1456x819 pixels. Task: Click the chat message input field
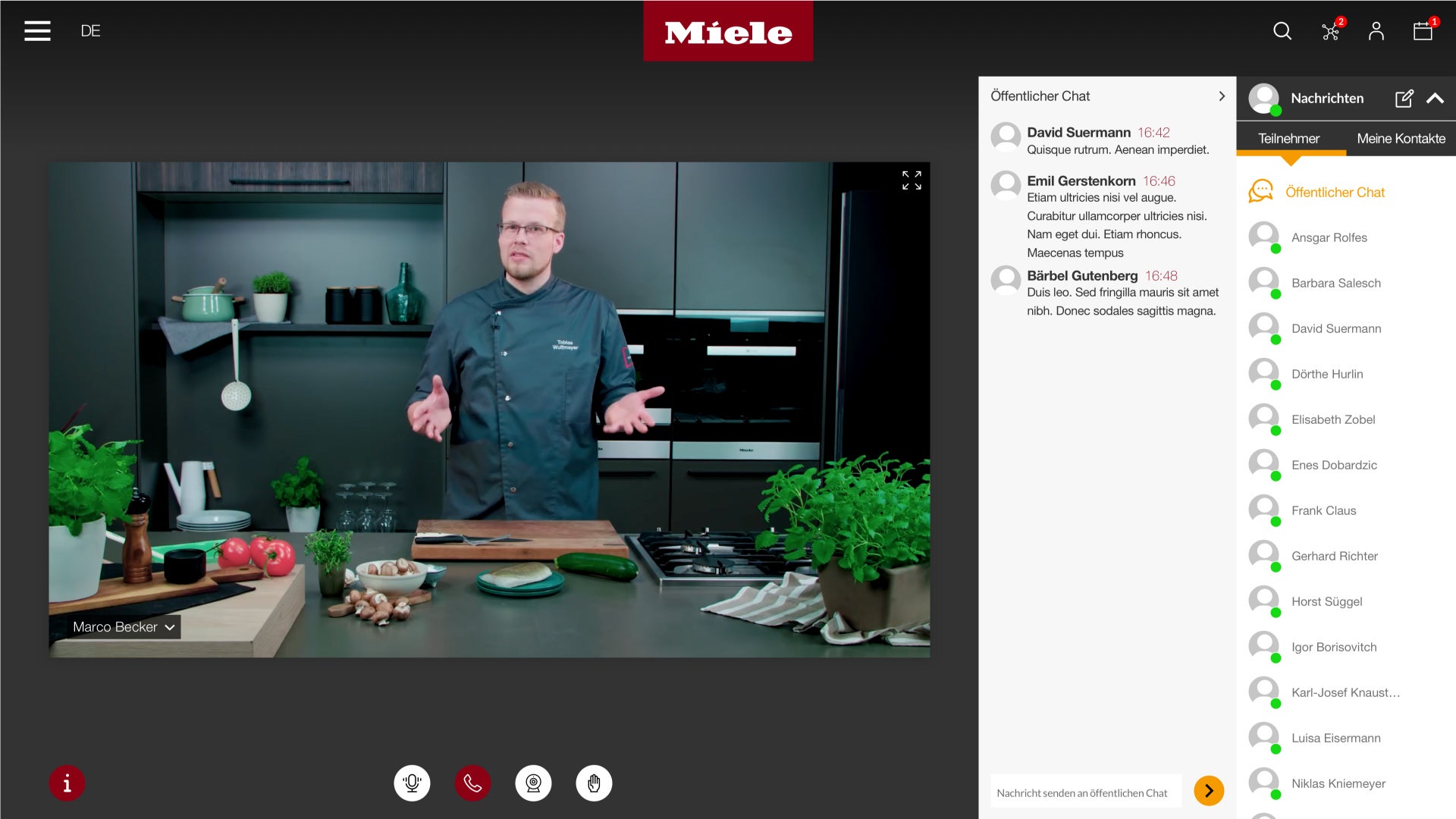[1084, 792]
